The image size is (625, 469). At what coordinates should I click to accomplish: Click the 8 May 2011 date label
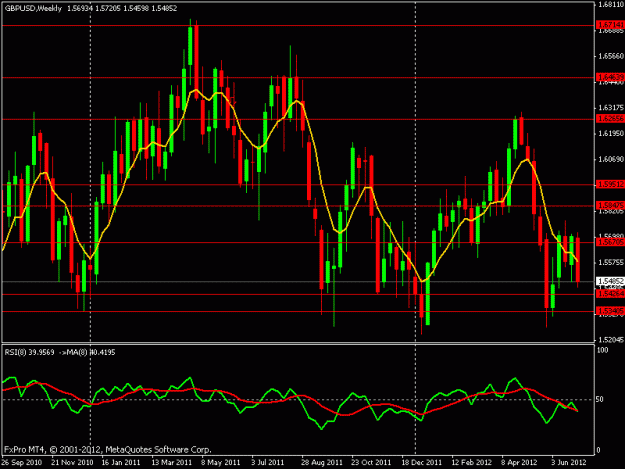coord(220,463)
